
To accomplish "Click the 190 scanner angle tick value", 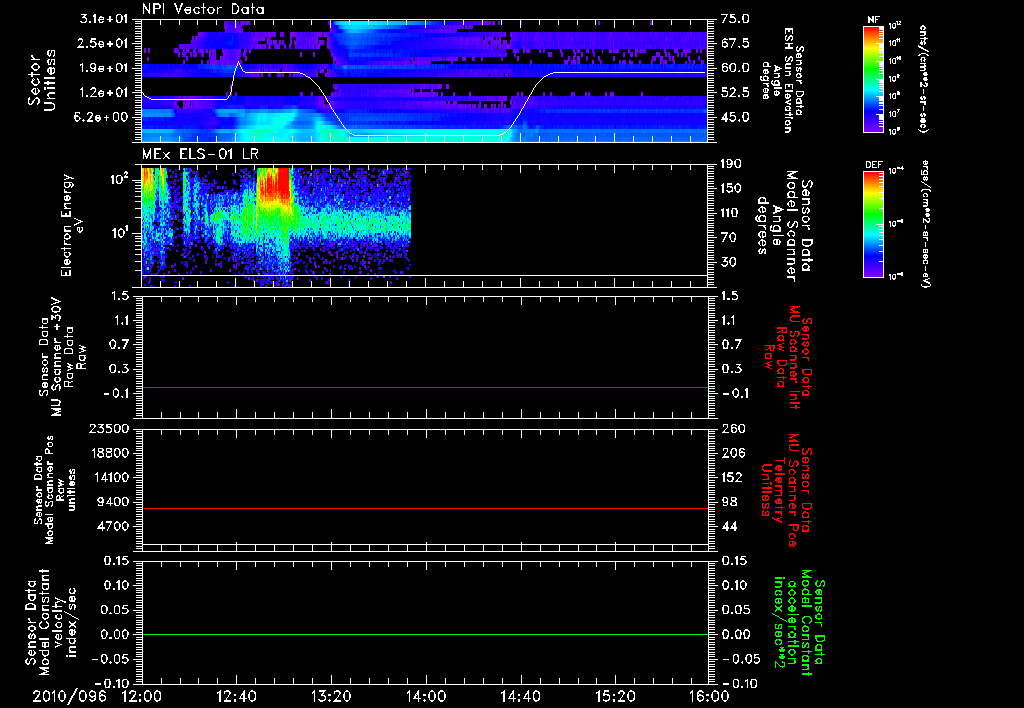I will click(731, 164).
